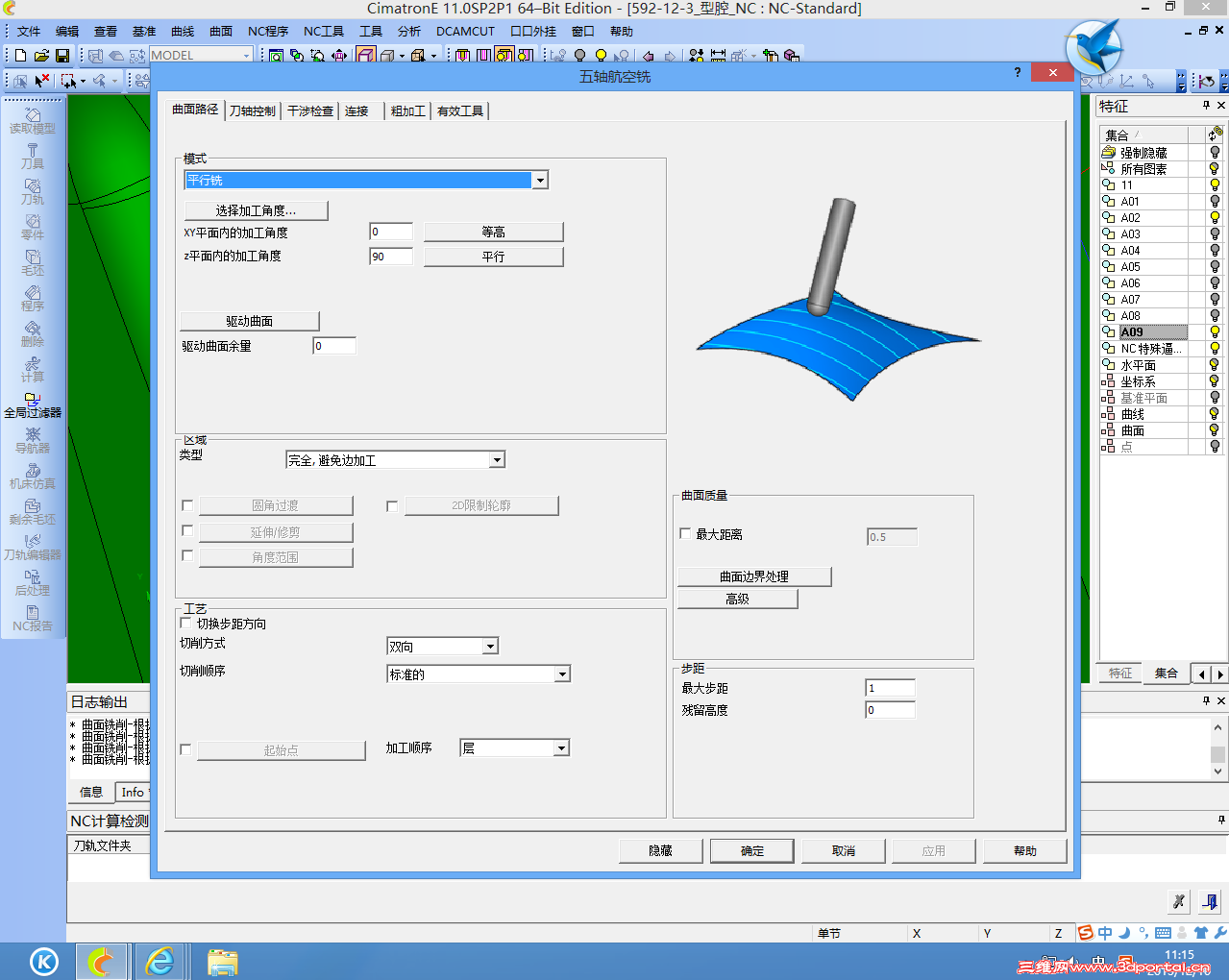Open the 毛坯 sidebar tool
The image size is (1229, 980).
click(x=33, y=263)
